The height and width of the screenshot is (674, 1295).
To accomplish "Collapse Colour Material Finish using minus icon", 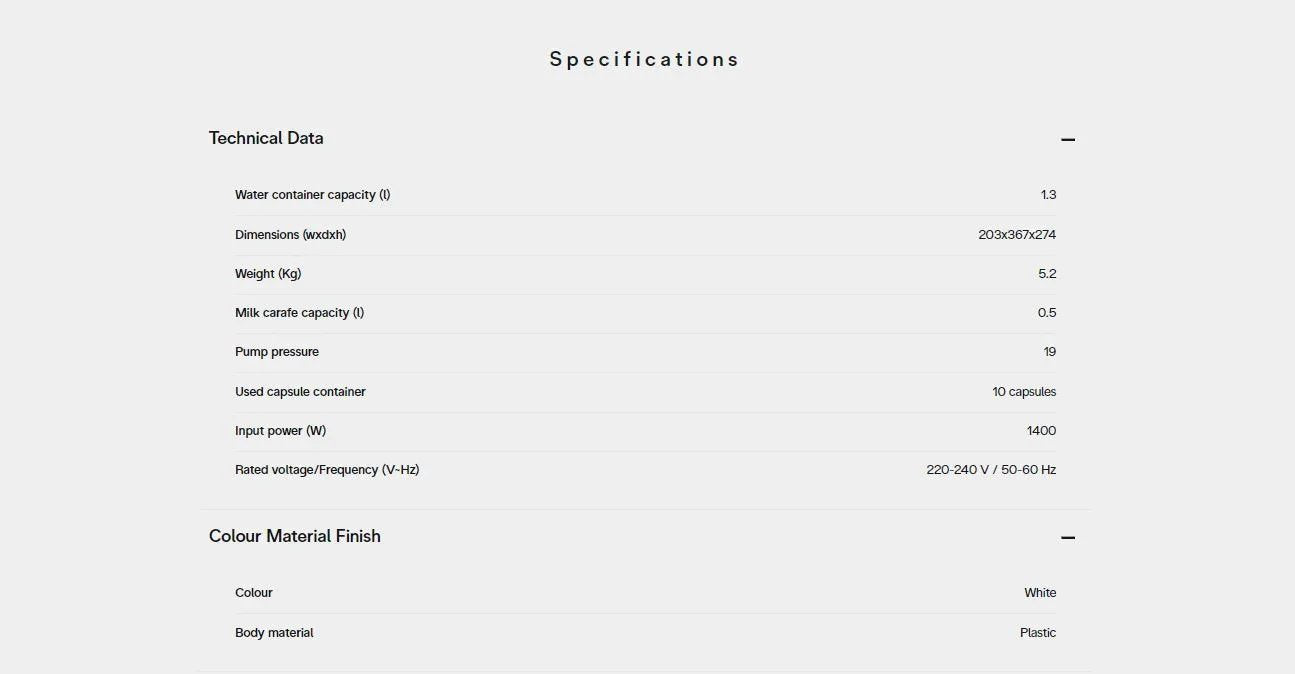I will (1068, 537).
